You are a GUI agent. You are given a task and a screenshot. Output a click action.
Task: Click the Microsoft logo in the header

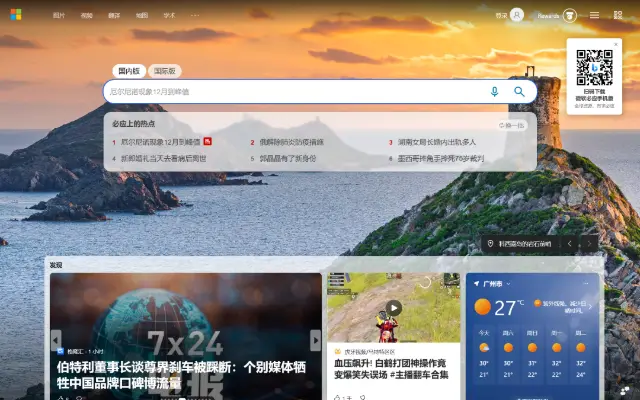[x=16, y=15]
